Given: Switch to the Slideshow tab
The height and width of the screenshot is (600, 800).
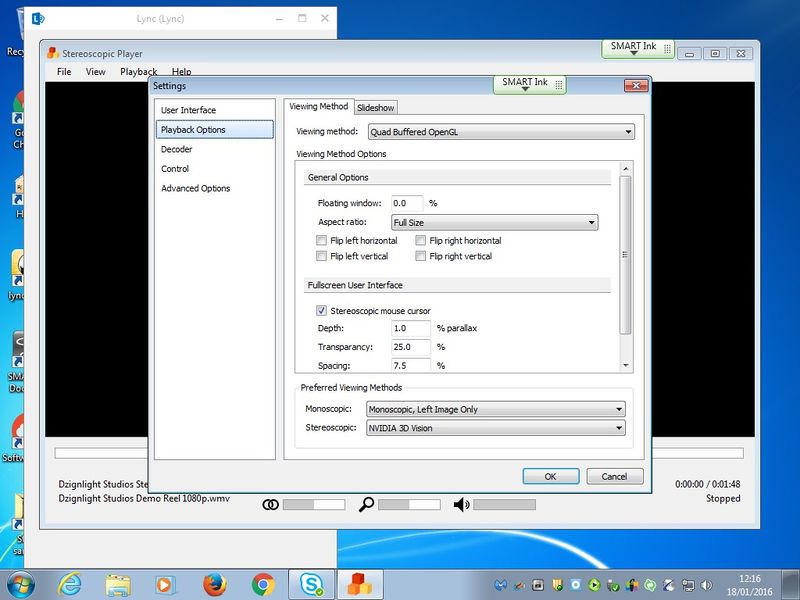Looking at the screenshot, I should pos(376,107).
